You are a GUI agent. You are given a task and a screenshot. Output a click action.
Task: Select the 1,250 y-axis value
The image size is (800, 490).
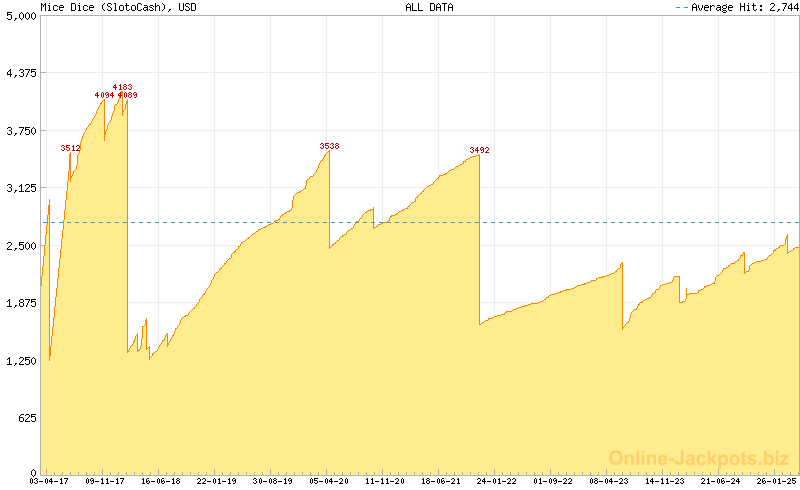(20, 360)
